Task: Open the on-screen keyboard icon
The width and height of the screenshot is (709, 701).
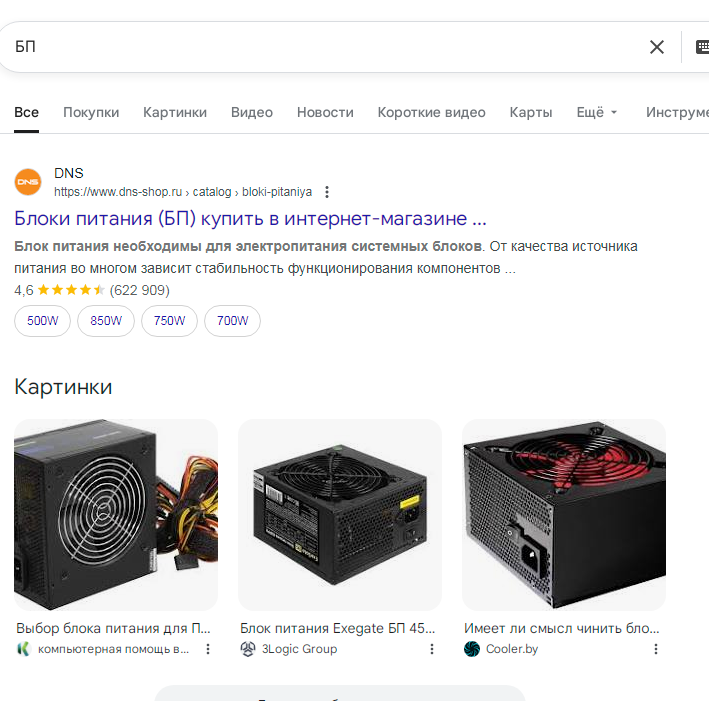Action: [702, 47]
